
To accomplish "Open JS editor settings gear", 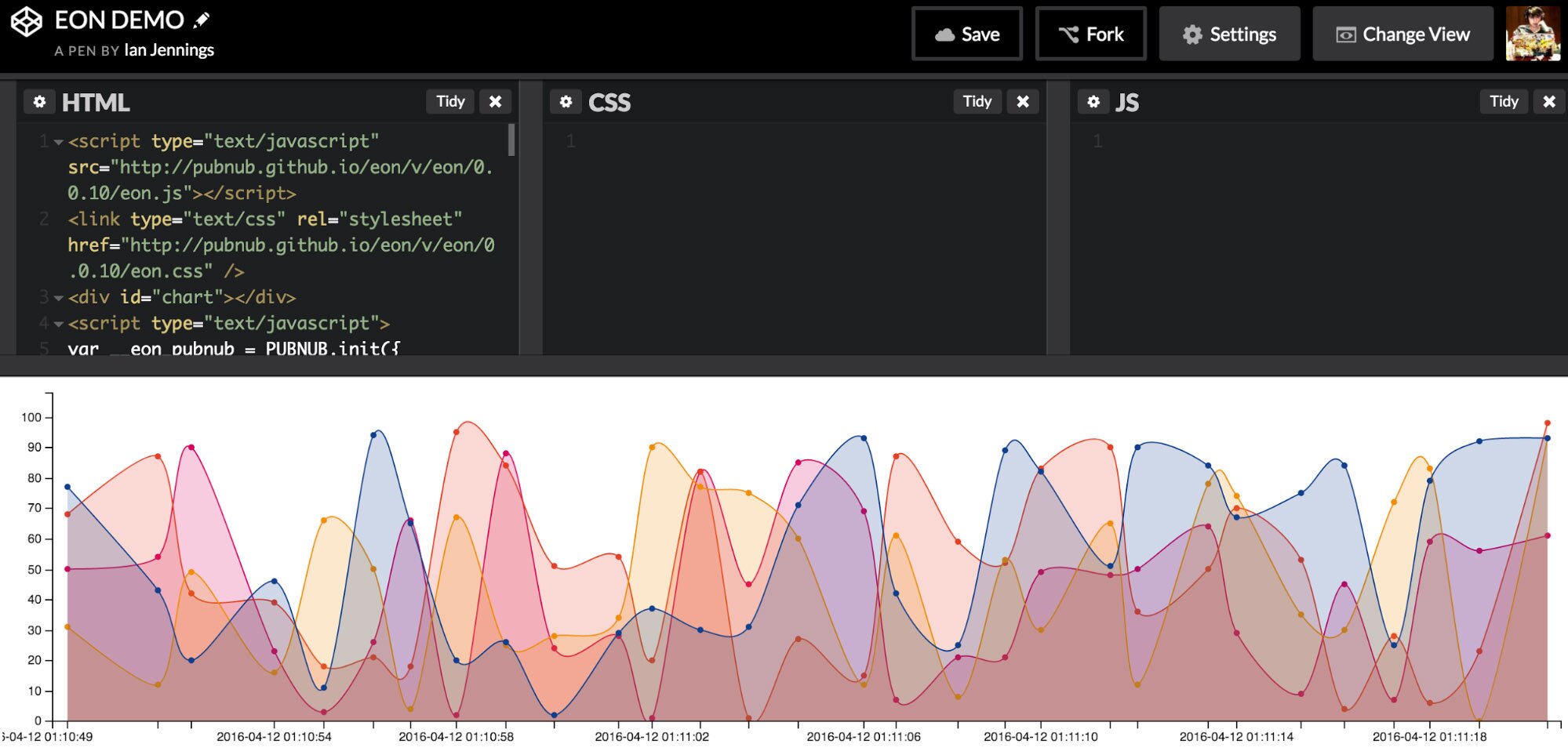I will click(x=1093, y=102).
